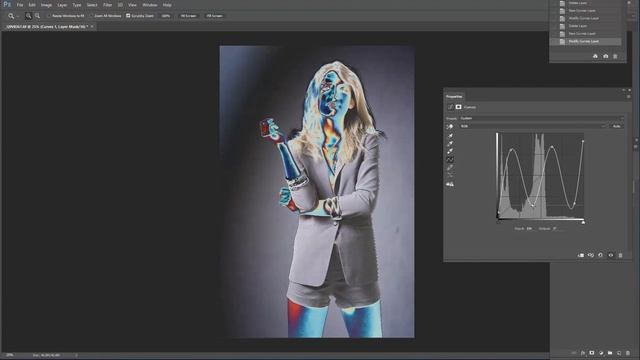Screen dimensions: 640x360
Task: Select the white point eyedropper
Action: click(450, 151)
